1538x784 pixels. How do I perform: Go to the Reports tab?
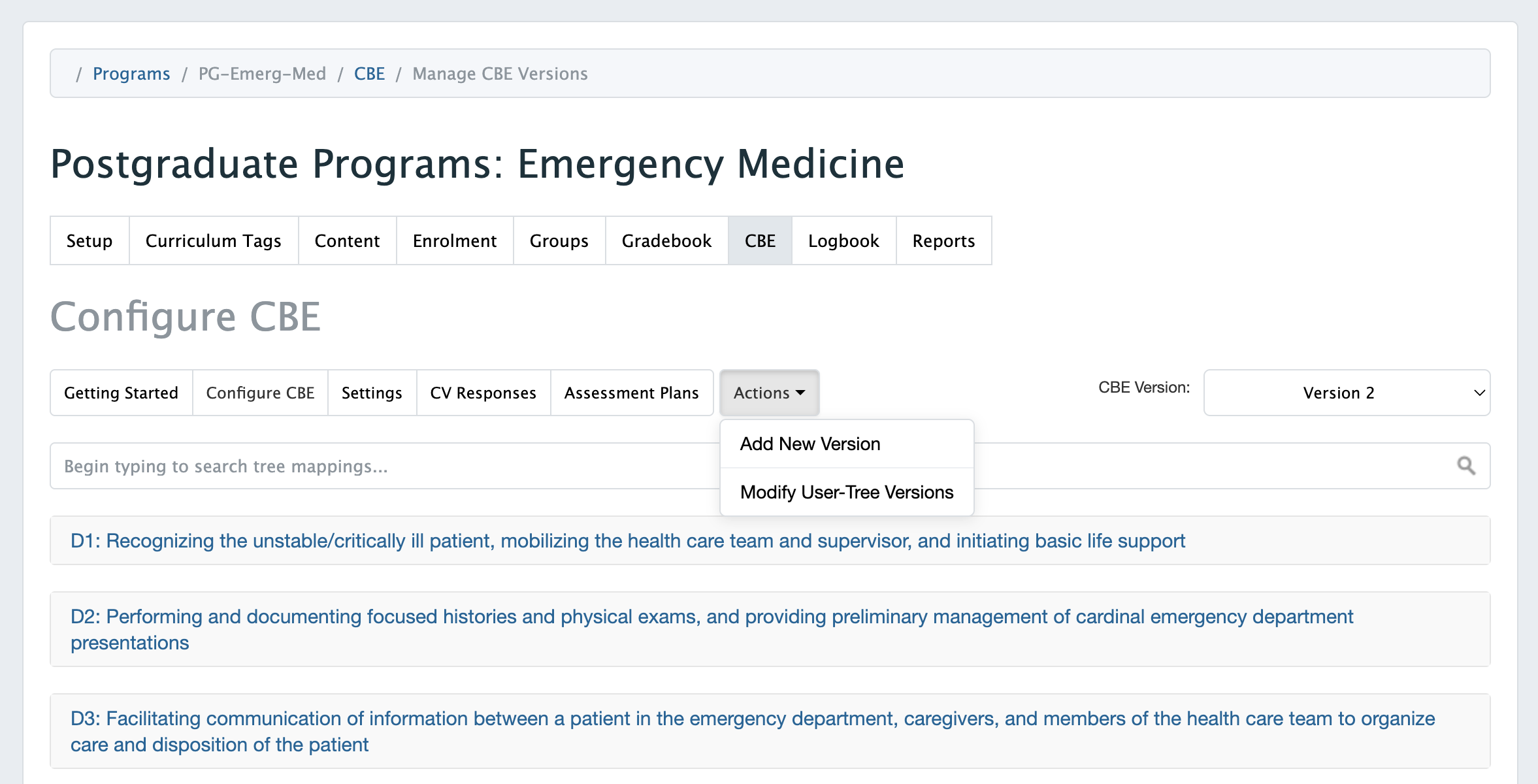point(943,241)
